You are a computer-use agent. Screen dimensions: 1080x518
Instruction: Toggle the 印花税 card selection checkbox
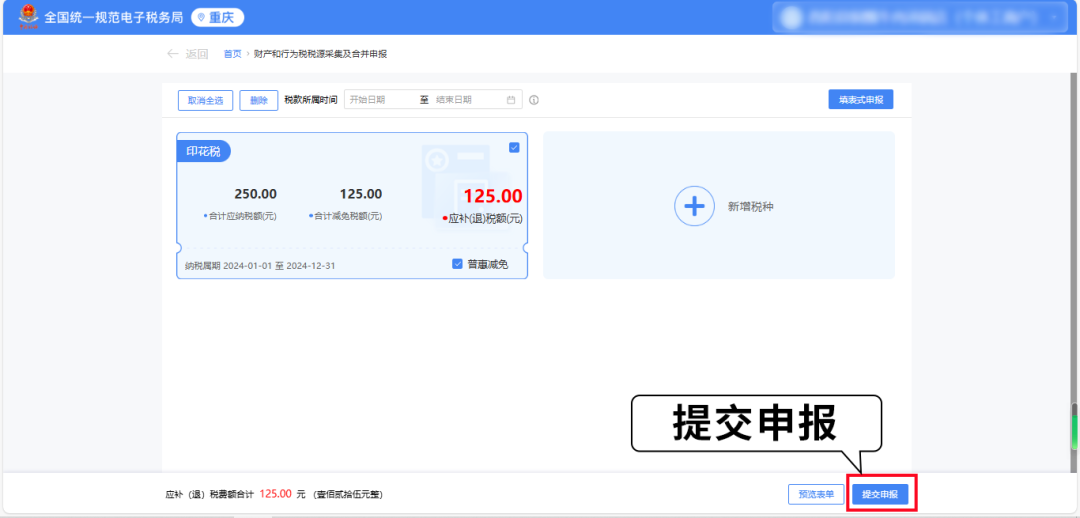(514, 148)
